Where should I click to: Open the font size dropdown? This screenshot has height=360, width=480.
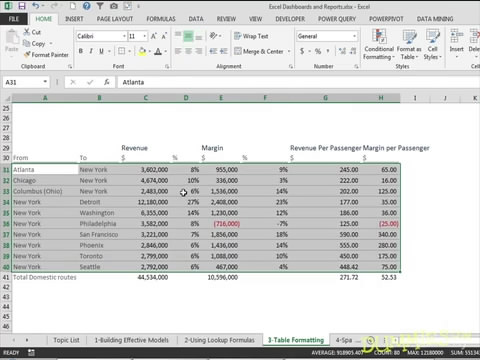[x=144, y=36]
